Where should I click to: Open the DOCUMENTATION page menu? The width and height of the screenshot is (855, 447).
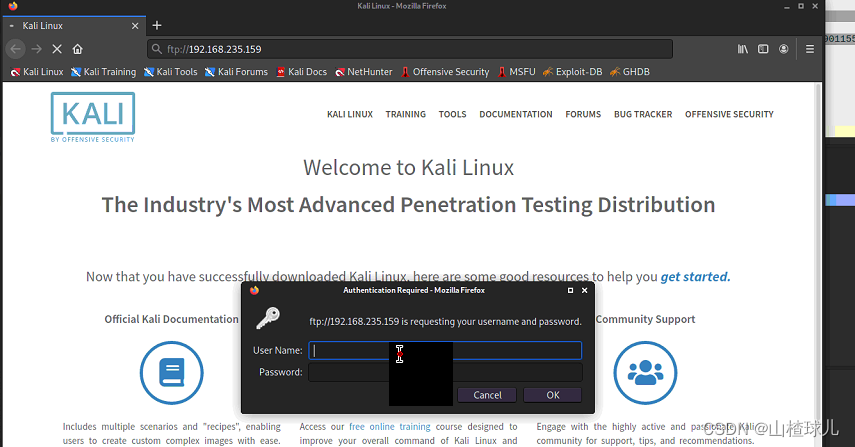pyautogui.click(x=516, y=114)
